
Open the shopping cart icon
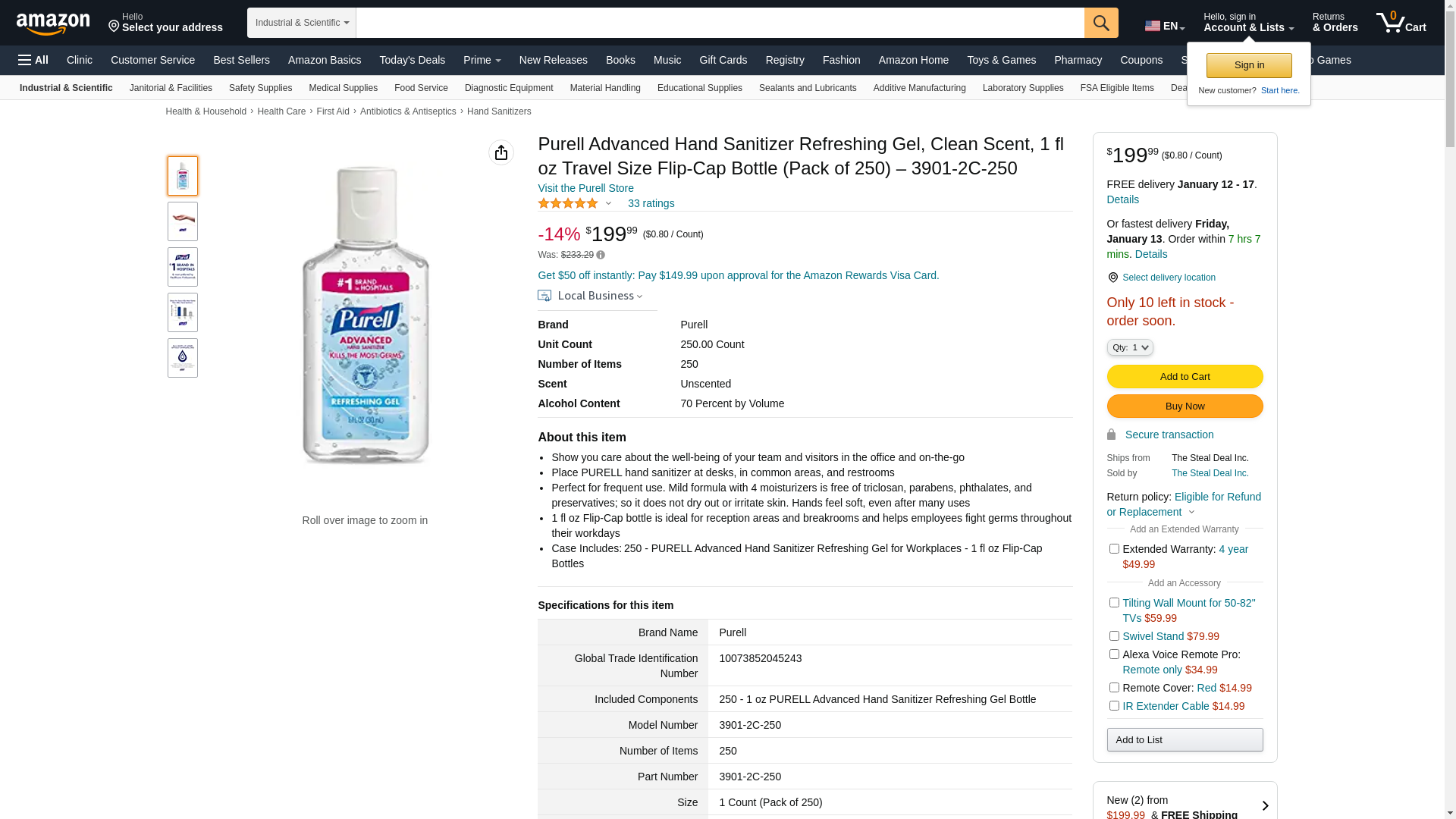pyautogui.click(x=1401, y=23)
